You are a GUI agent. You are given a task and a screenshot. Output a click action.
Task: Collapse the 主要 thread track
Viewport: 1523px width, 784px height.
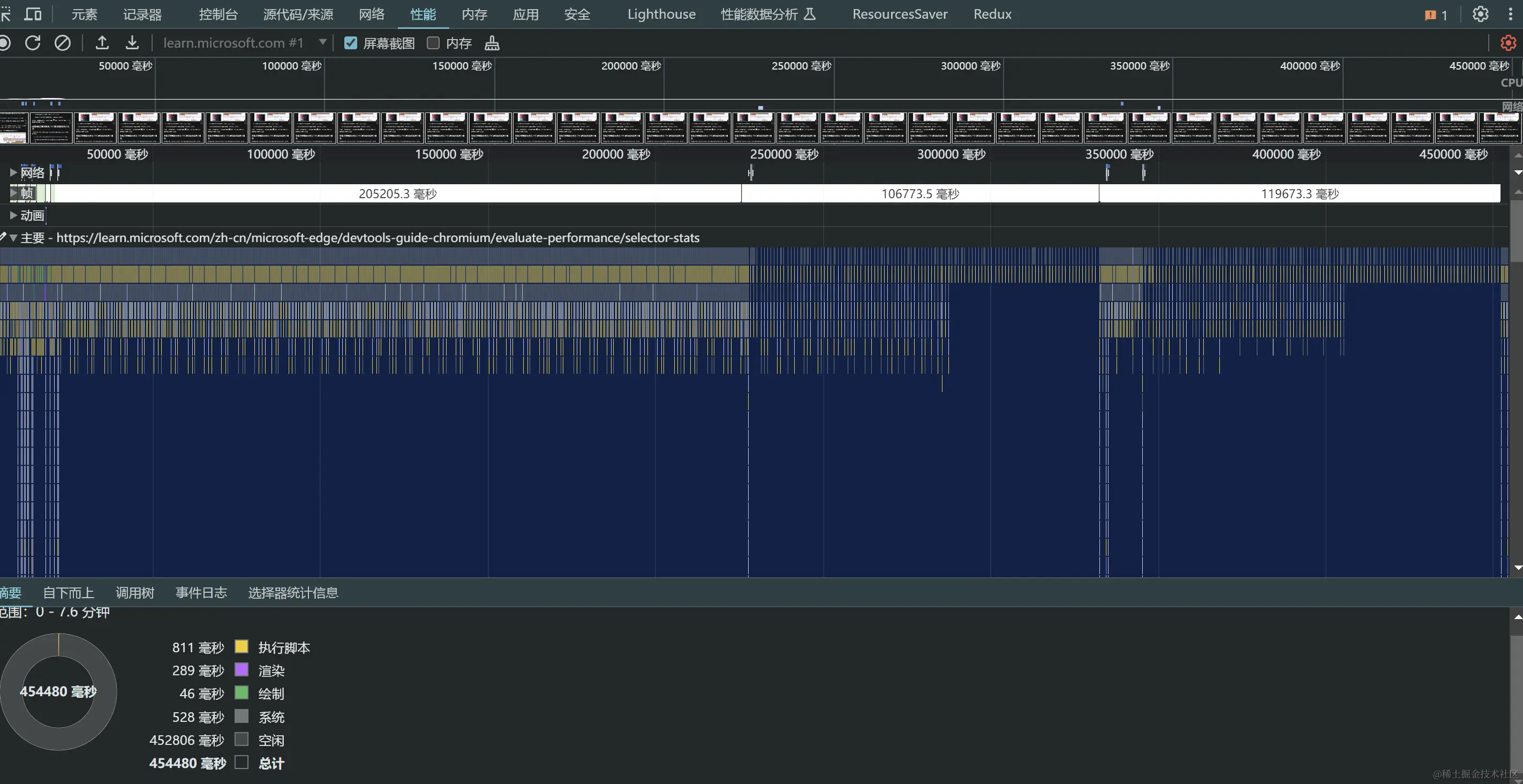click(13, 238)
